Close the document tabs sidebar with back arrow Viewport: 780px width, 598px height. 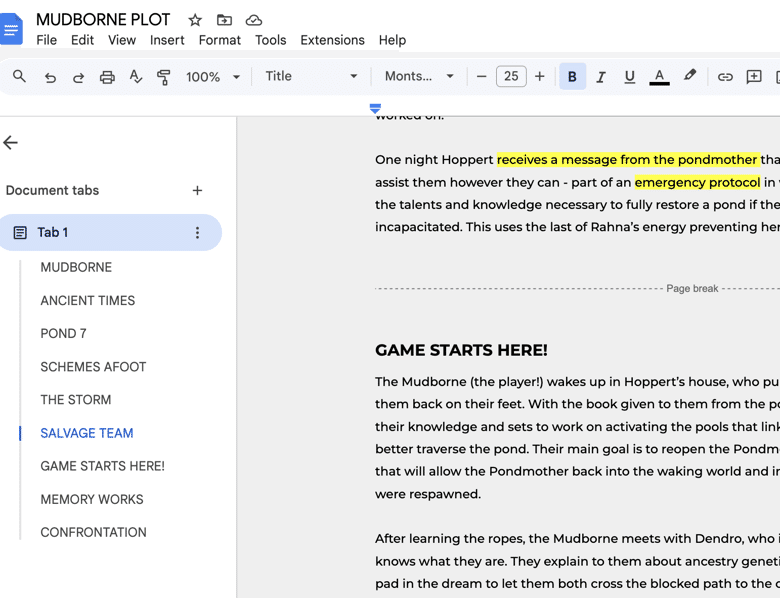click(10, 143)
